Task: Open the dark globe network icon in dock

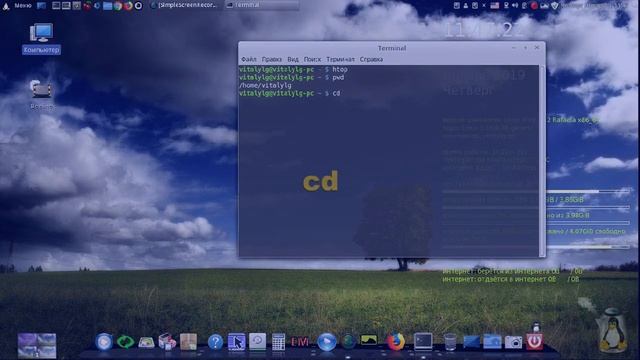Action: click(x=348, y=341)
